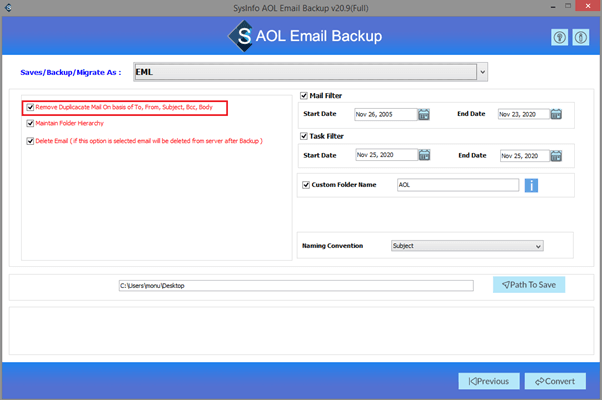Screen dimensions: 602x400
Task: Click the second icon in the header's top-right corner
Action: click(x=580, y=38)
